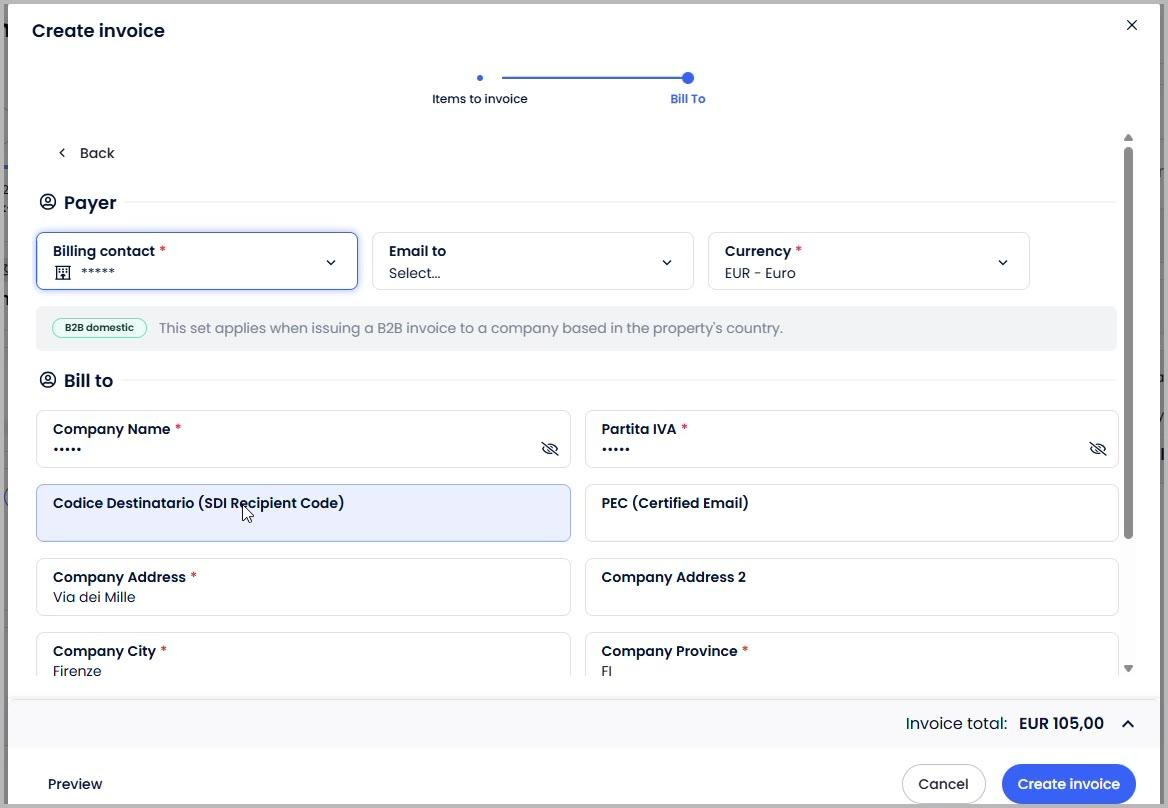Open the Billing contact dropdown
Image resolution: width=1168 pixels, height=808 pixels.
(x=197, y=261)
